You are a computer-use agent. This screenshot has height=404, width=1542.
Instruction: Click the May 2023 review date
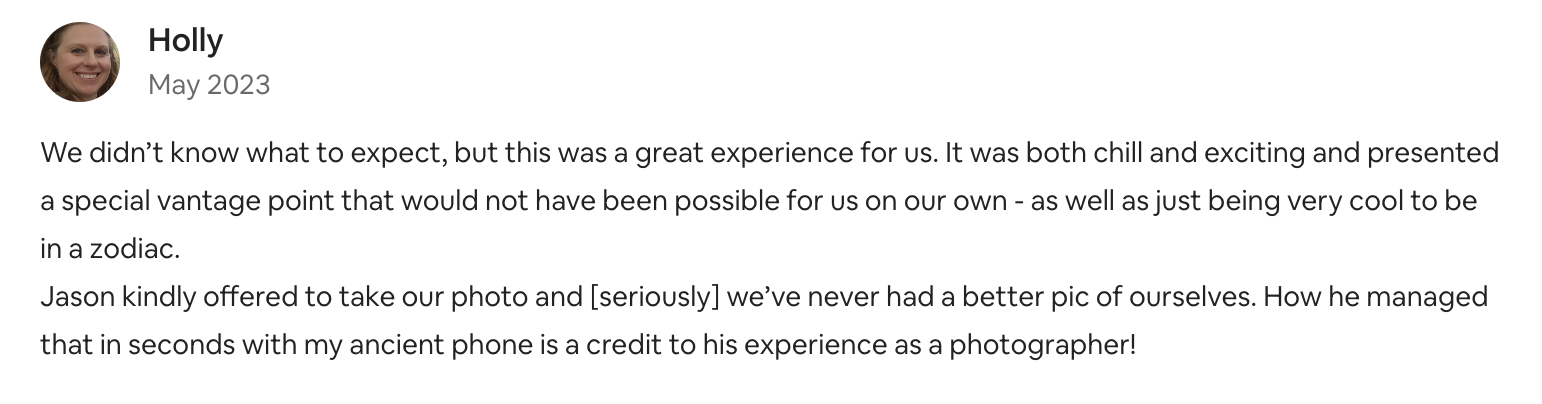(209, 85)
